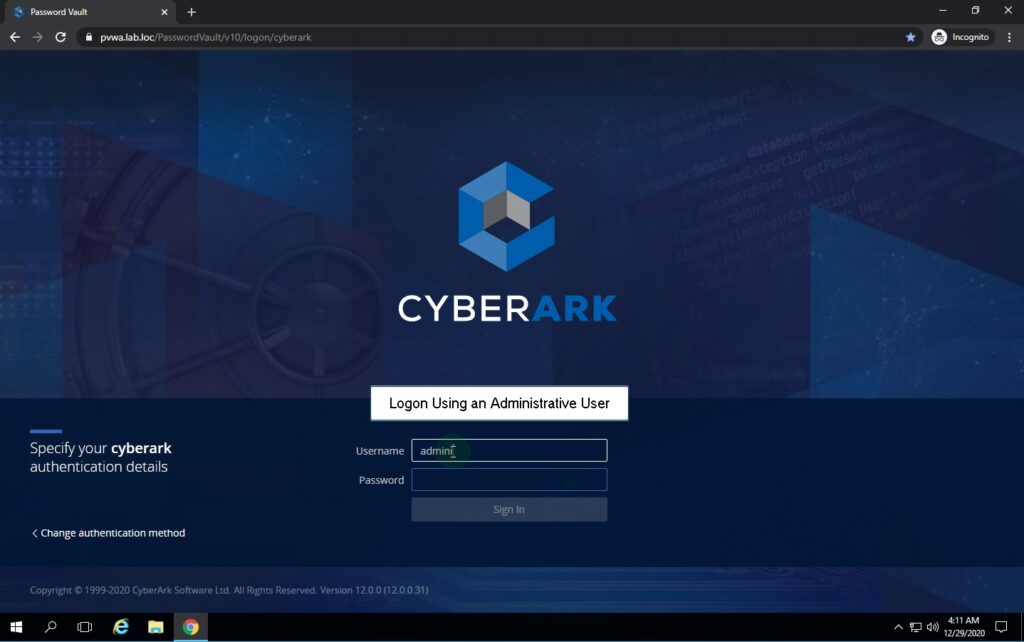Bookmark the page using the star icon
Viewport: 1024px width, 642px height.
tap(910, 36)
